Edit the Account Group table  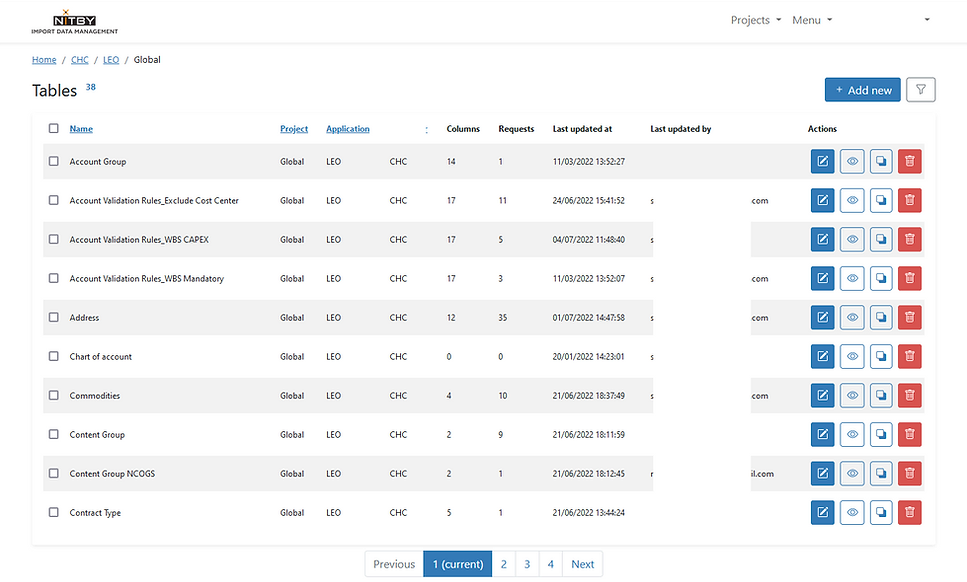pos(822,162)
